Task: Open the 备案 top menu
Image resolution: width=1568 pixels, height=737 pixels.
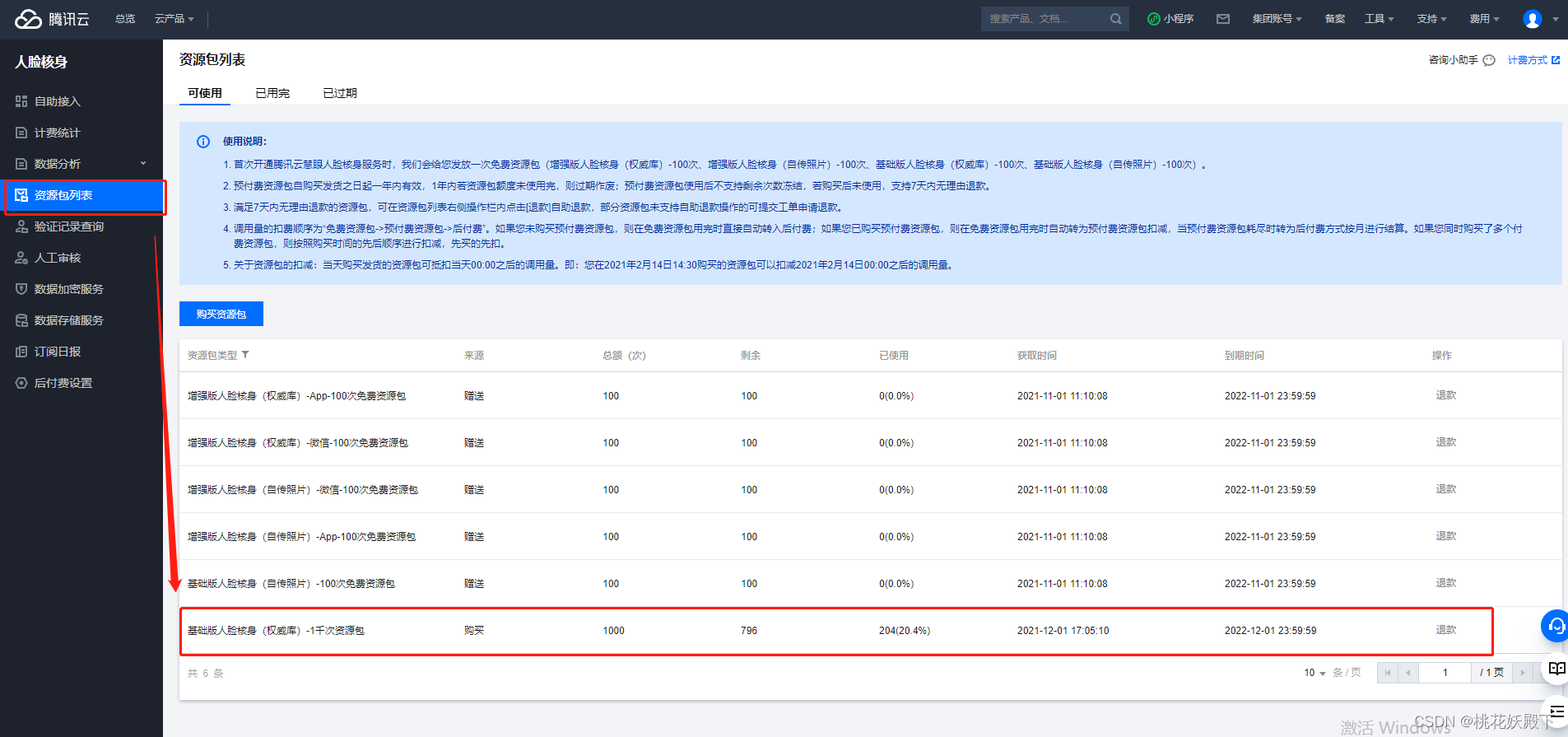Action: (x=1335, y=19)
